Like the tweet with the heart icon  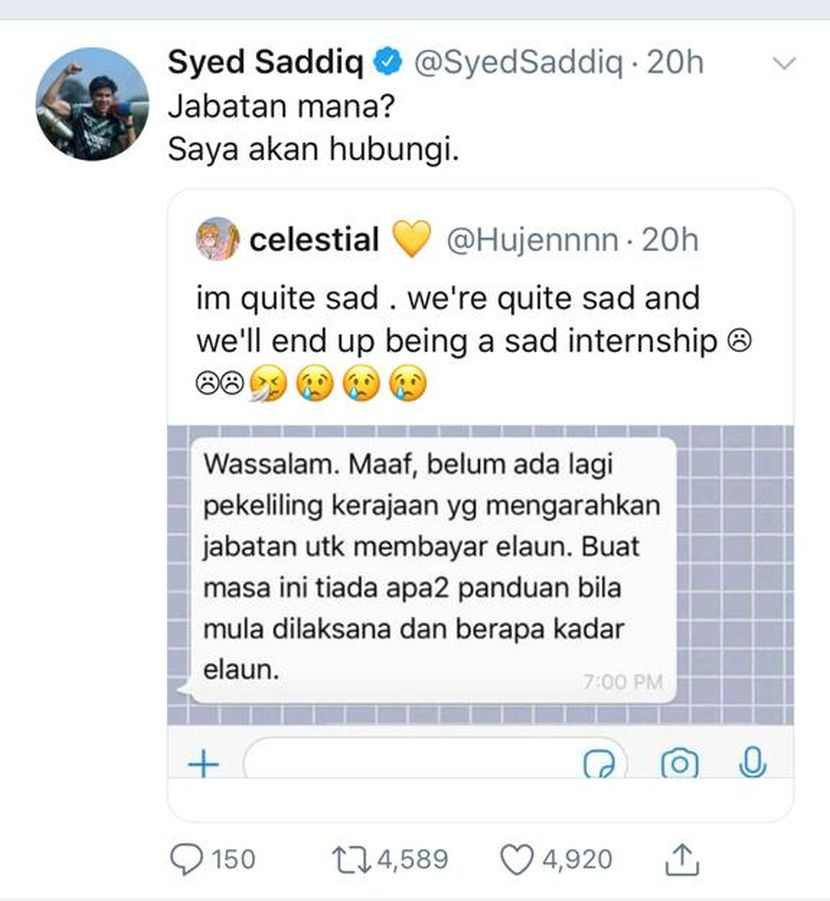(x=516, y=859)
